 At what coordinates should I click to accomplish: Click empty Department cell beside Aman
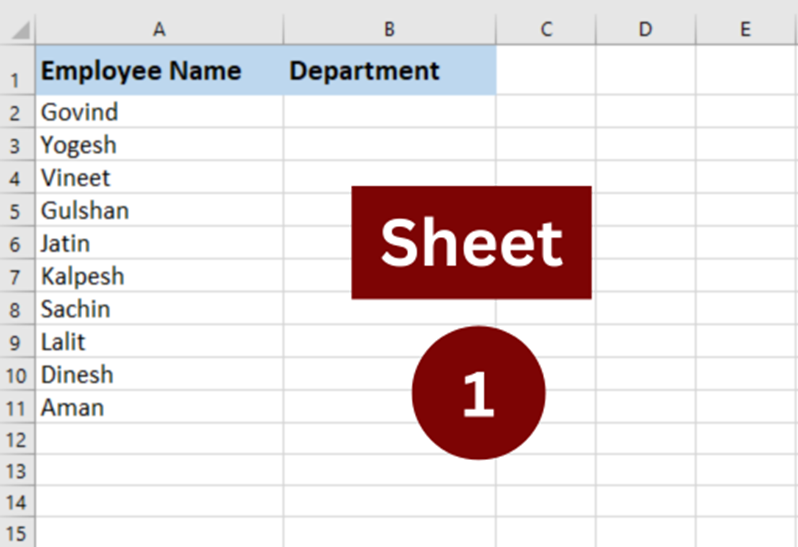pos(389,407)
